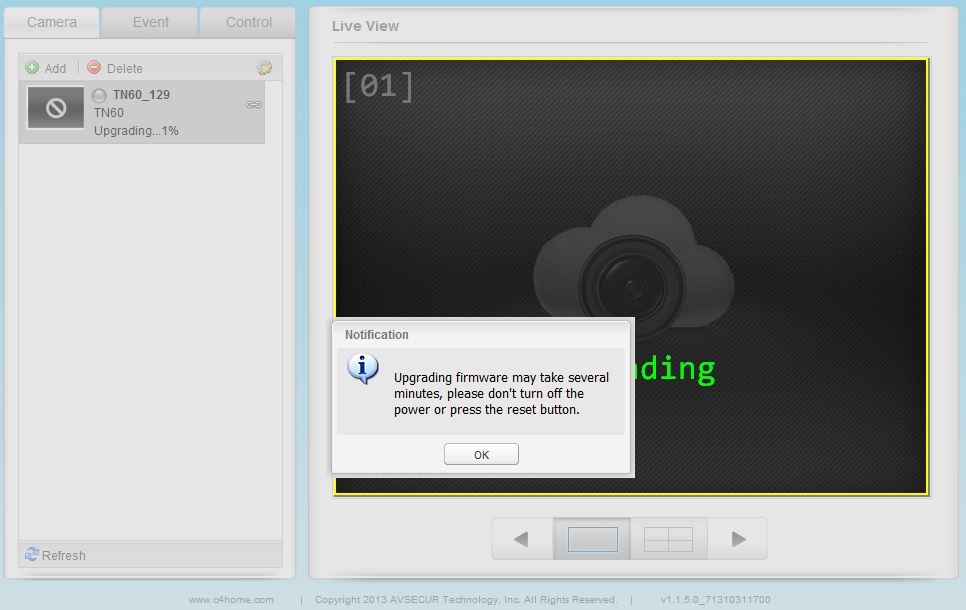This screenshot has height=610, width=966.
Task: Click OK in the Notification dialog
Action: tap(481, 454)
